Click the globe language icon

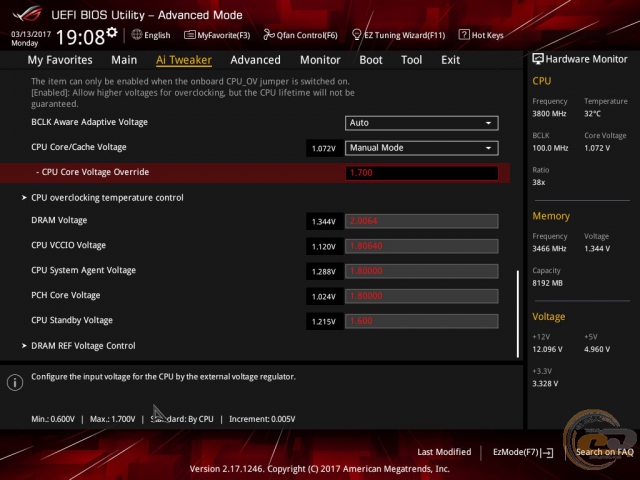point(137,35)
